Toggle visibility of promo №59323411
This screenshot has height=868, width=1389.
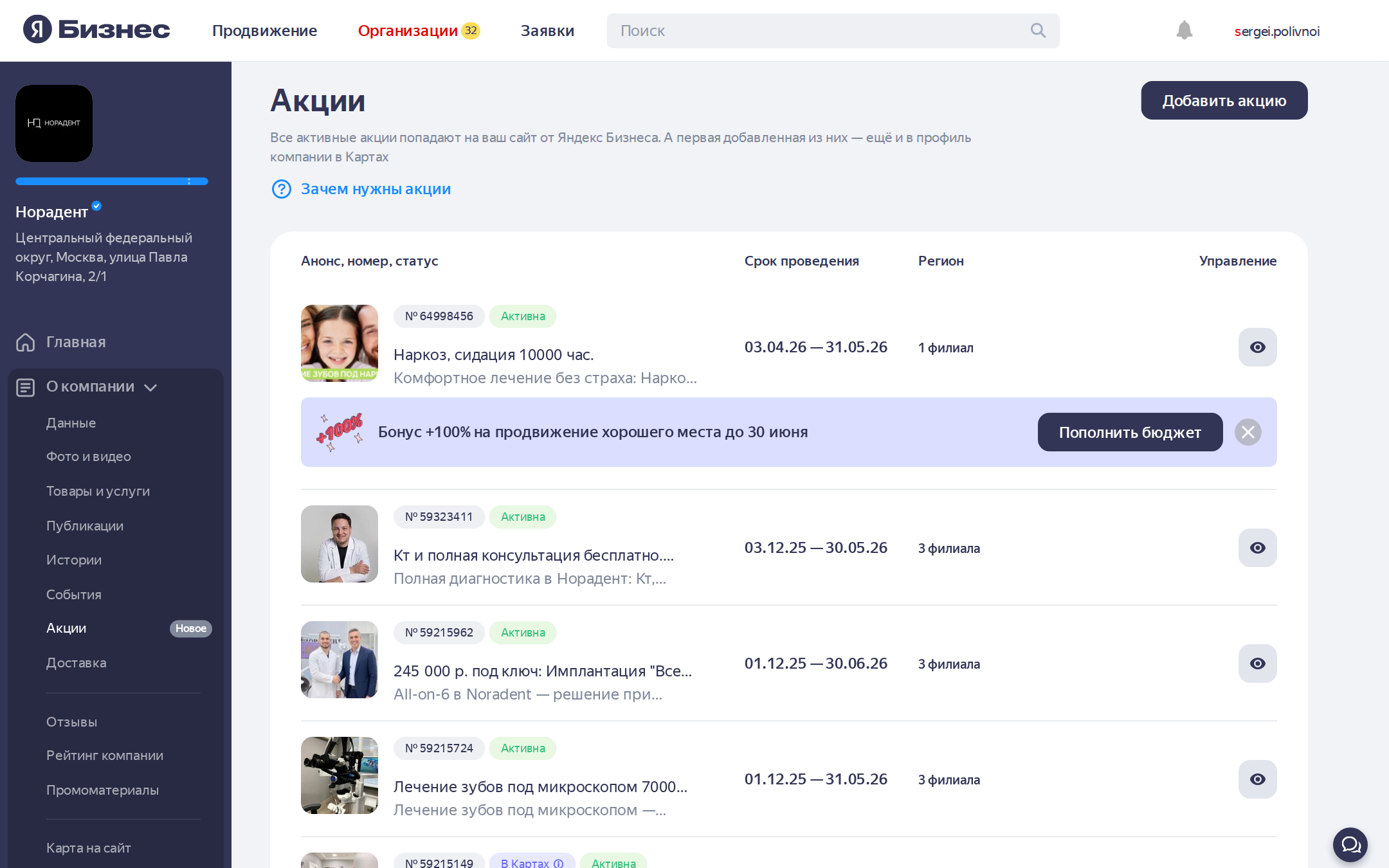(1258, 548)
